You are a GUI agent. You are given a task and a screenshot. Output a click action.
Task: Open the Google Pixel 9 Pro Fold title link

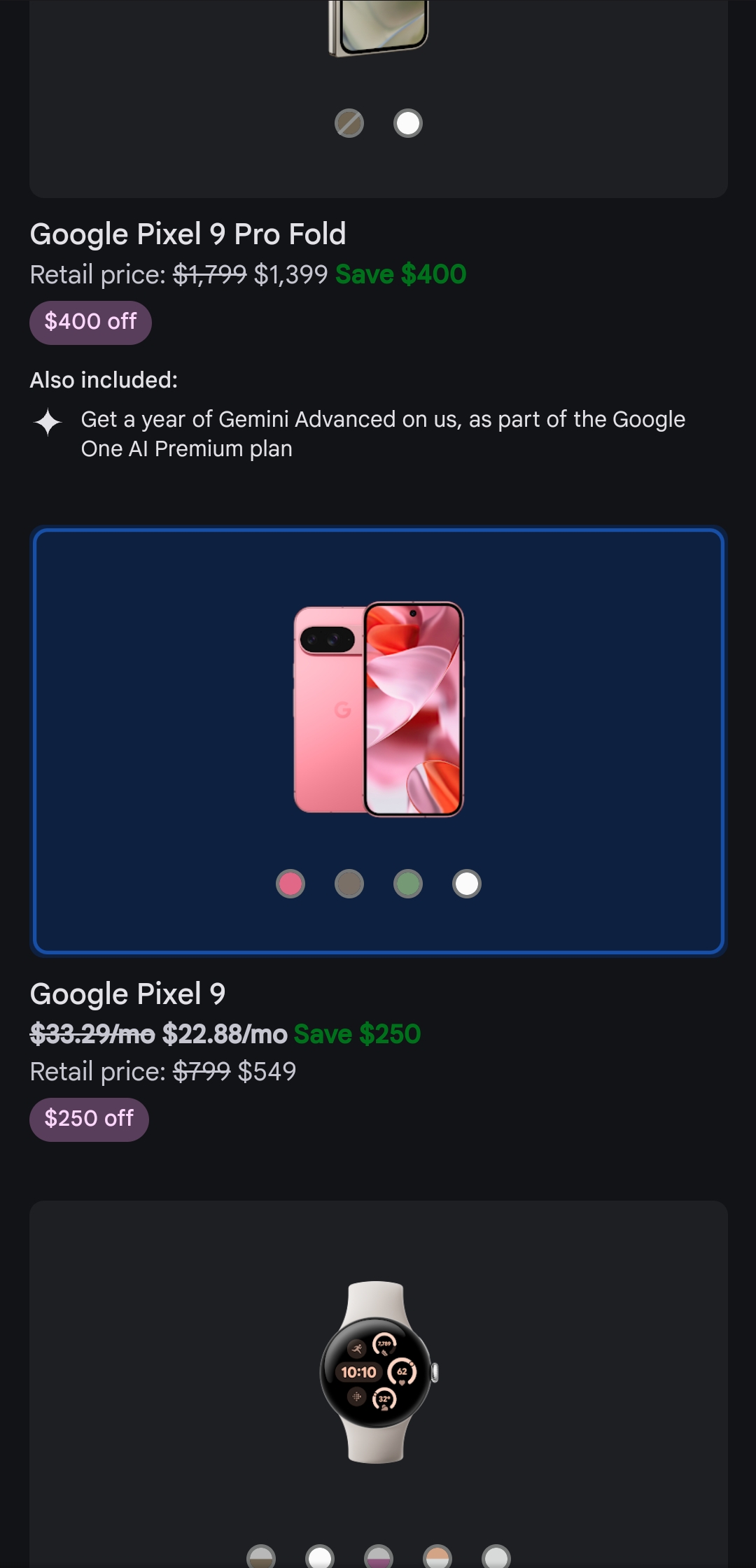[x=188, y=234]
